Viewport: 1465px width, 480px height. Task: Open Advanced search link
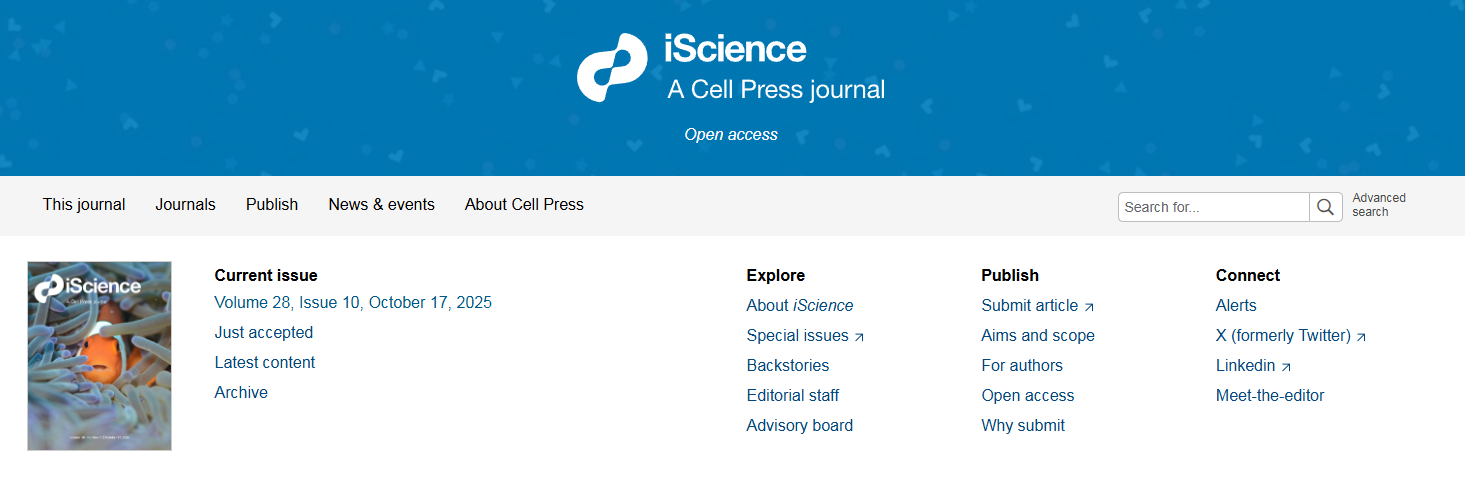[1378, 205]
